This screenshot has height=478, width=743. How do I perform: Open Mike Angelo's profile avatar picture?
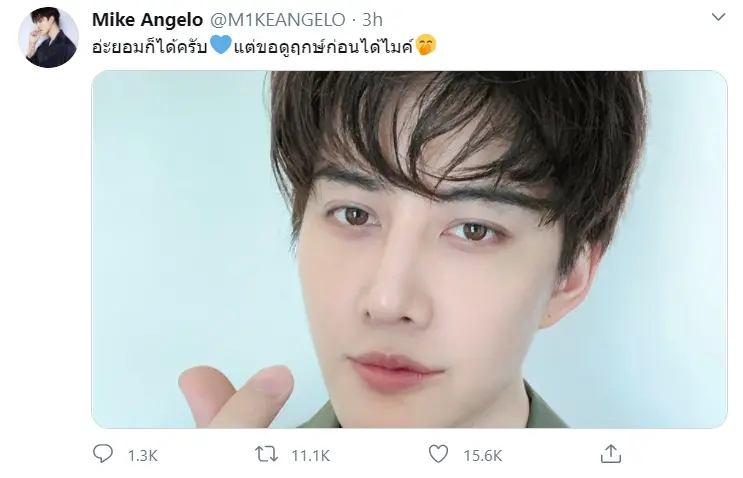coord(48,37)
